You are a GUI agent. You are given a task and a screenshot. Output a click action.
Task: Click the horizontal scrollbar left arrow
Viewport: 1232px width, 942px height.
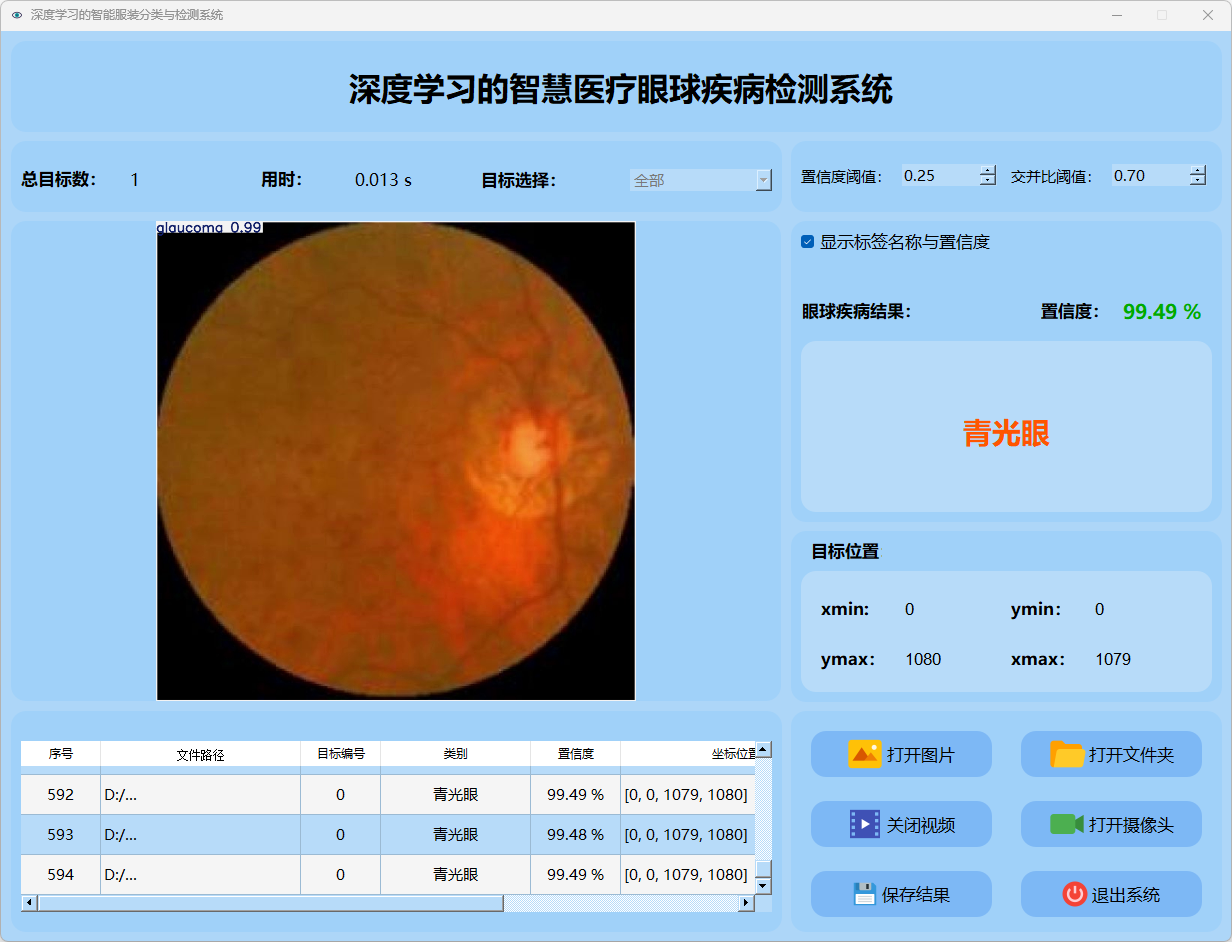click(29, 903)
